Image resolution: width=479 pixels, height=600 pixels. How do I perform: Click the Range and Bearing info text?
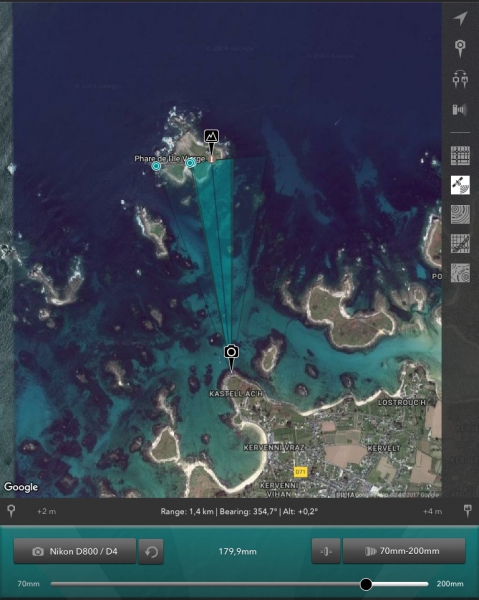click(239, 511)
